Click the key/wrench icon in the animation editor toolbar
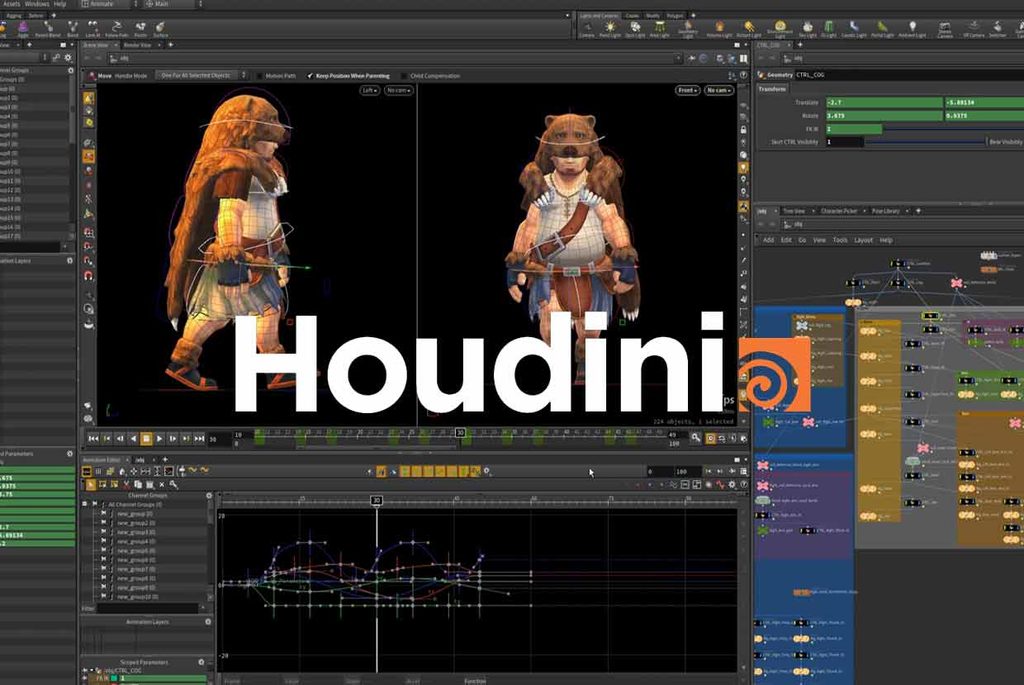 coord(174,485)
